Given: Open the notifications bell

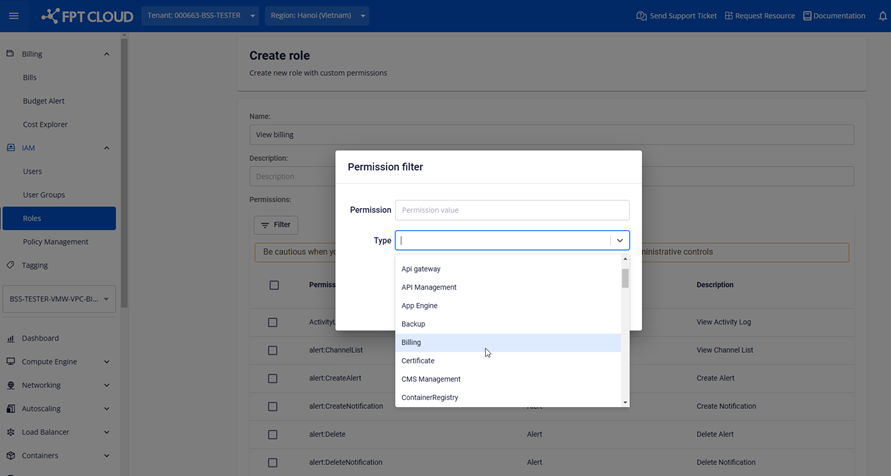Looking at the screenshot, I should [882, 16].
